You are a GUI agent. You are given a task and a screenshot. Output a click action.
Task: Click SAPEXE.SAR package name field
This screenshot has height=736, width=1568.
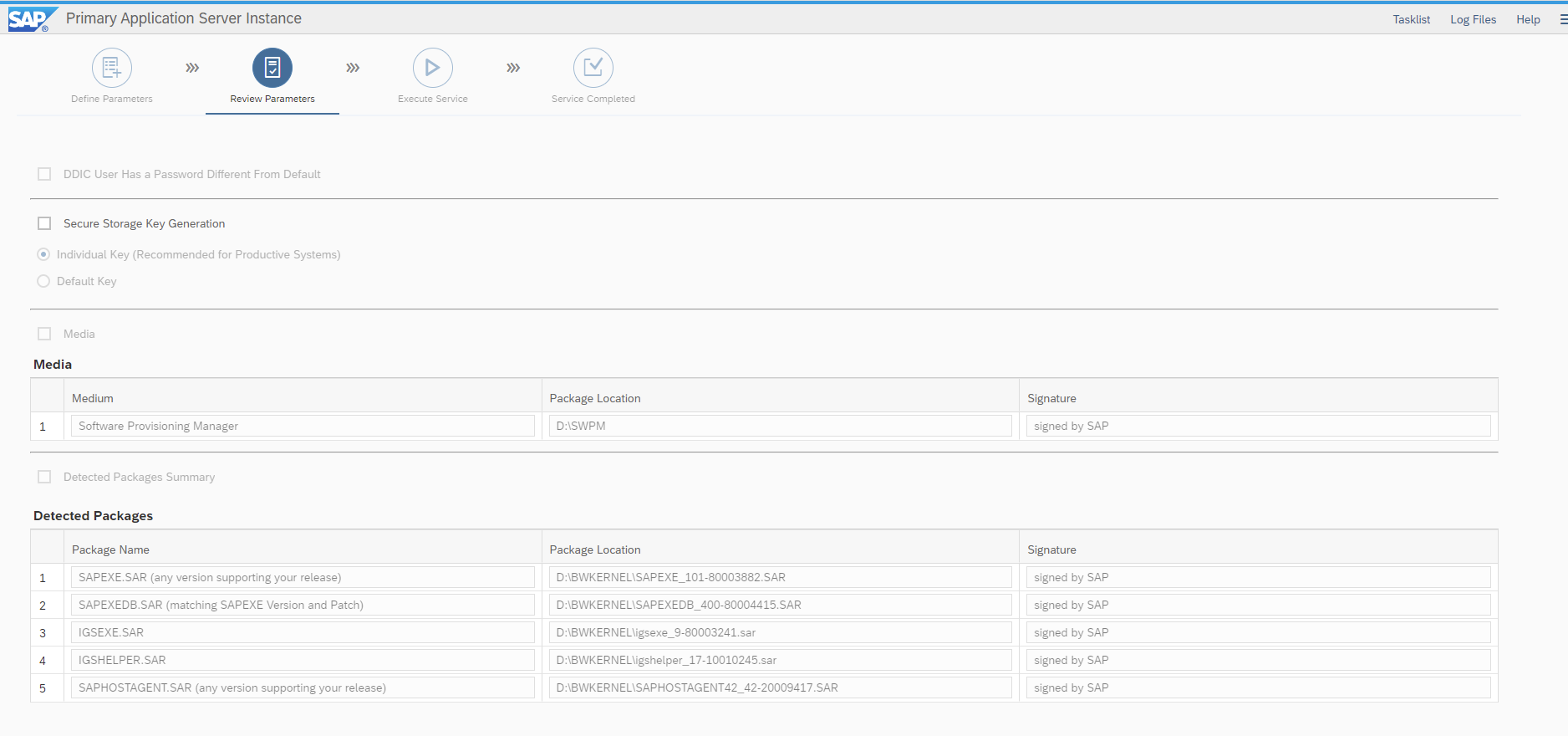[x=303, y=577]
